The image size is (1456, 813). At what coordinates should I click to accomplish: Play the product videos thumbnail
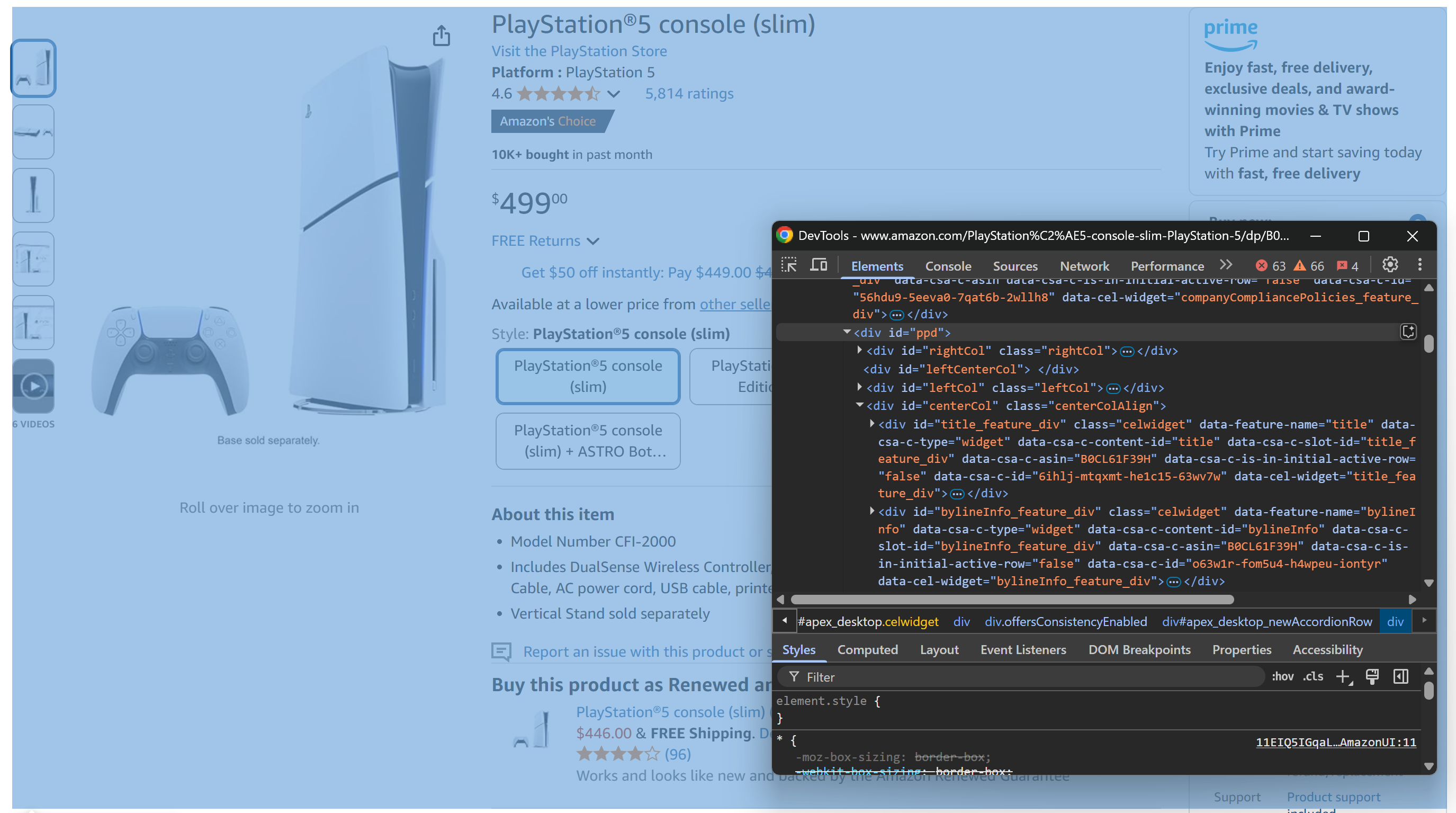click(x=33, y=386)
